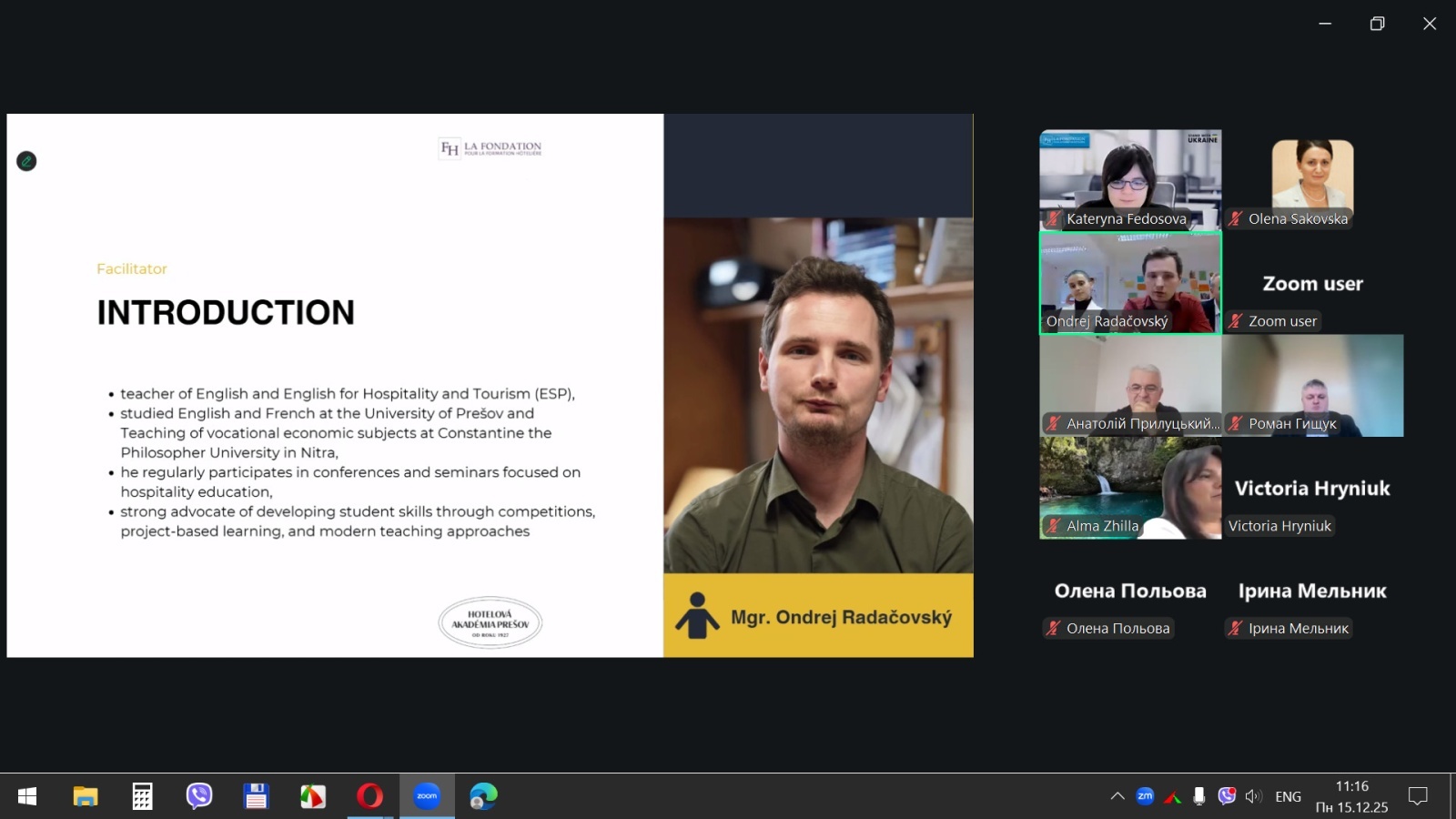Click the muted mic icon on Alma Zhilla
This screenshot has height=819, width=1456.
click(1054, 526)
